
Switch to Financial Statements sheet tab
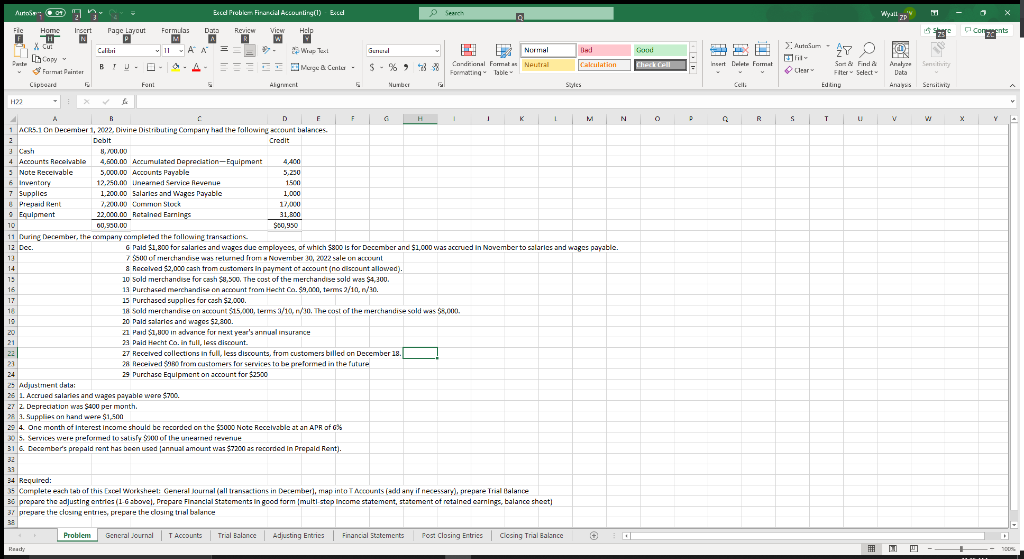373,535
